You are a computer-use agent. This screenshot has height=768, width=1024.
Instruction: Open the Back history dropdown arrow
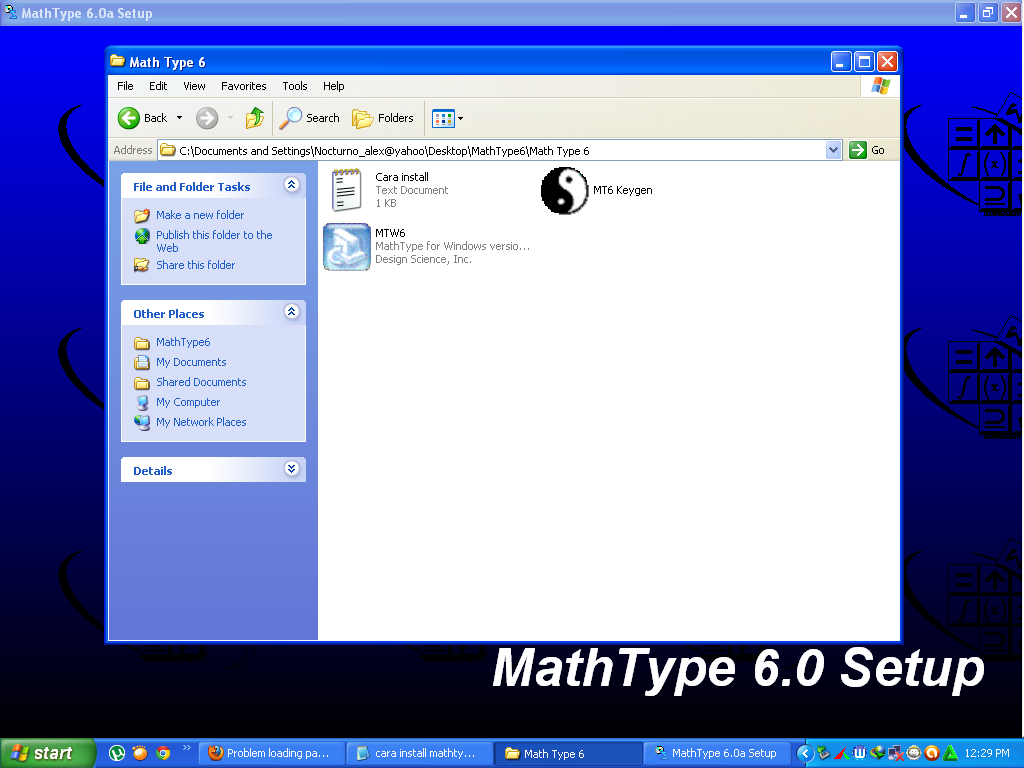point(179,118)
